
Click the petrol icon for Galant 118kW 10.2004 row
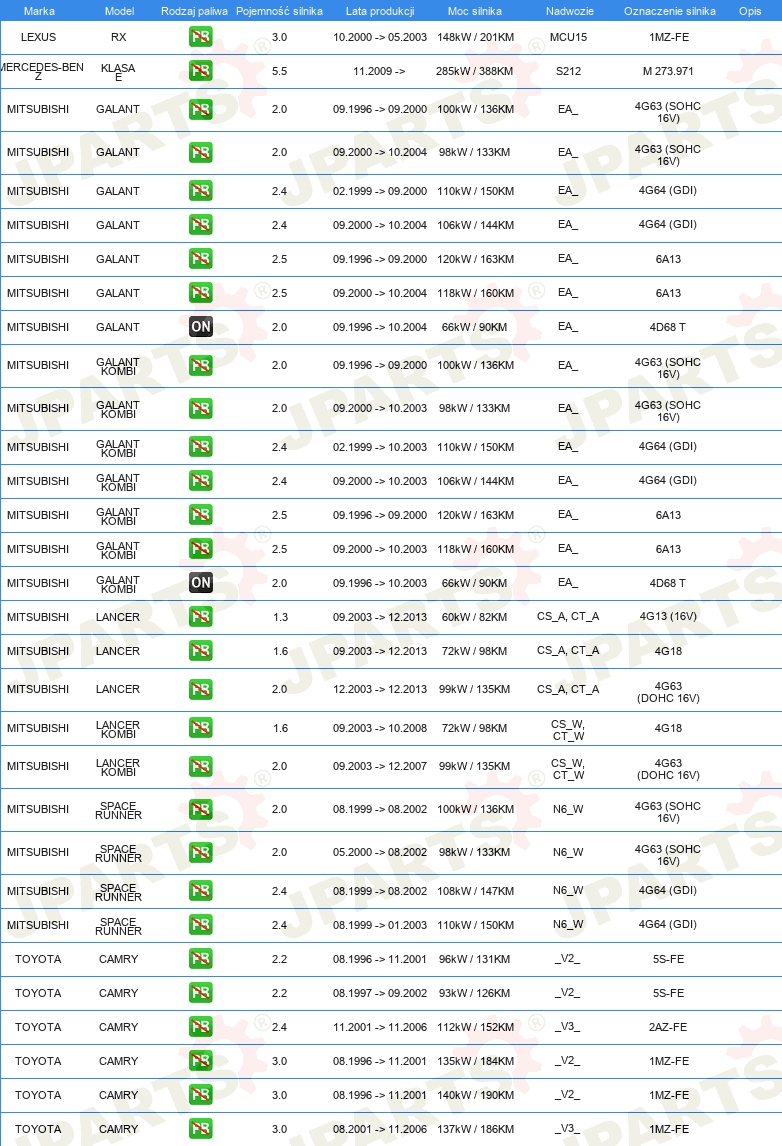[200, 293]
